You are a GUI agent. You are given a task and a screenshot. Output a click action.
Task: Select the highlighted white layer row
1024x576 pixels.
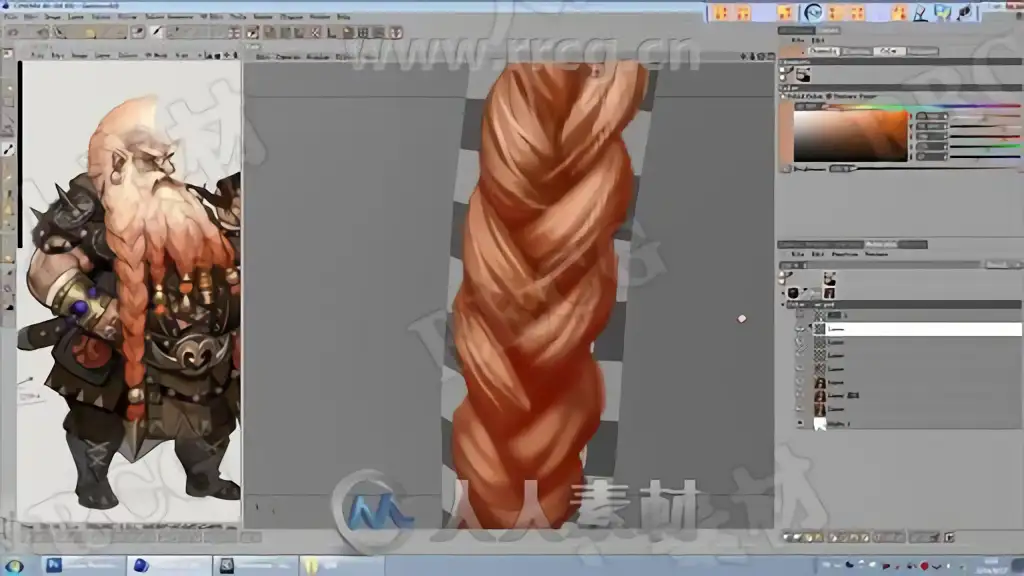[917, 328]
